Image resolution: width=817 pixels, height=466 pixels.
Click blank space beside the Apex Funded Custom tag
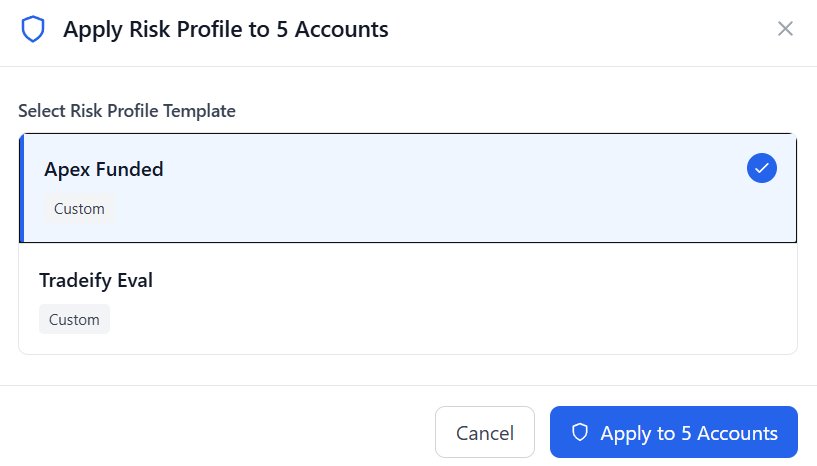point(400,210)
